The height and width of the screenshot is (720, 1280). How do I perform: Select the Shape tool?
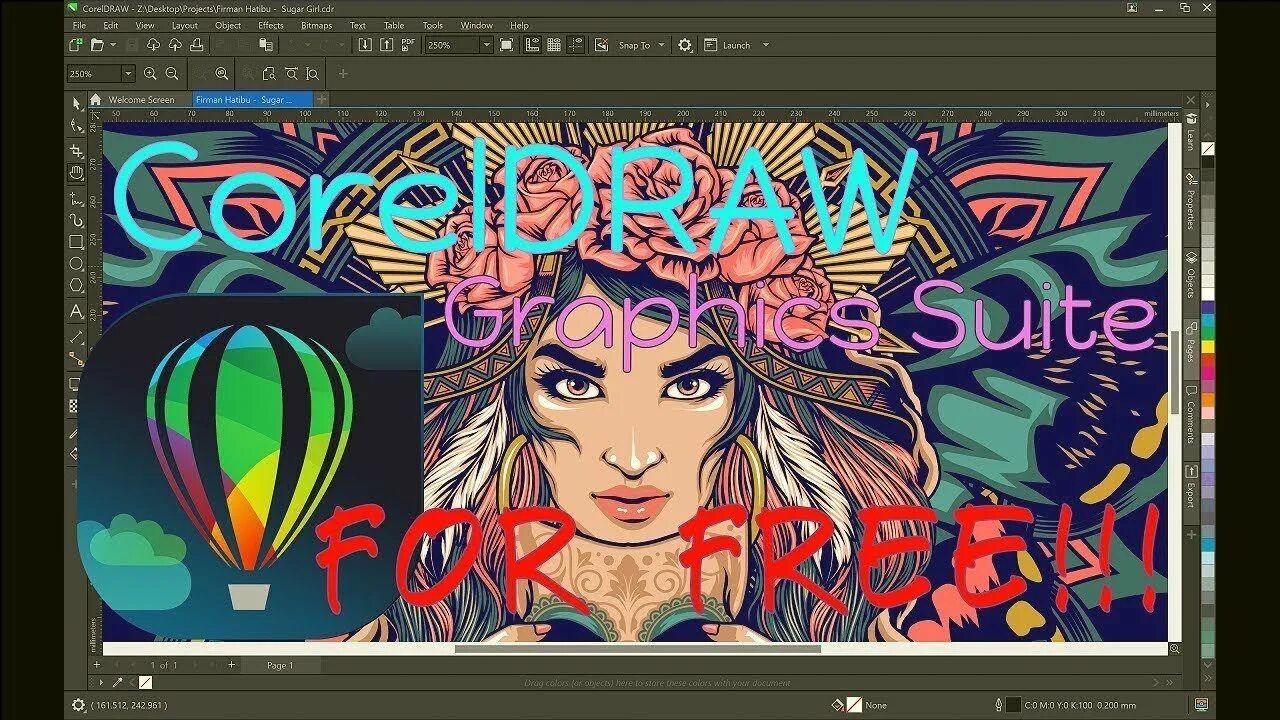pyautogui.click(x=76, y=126)
